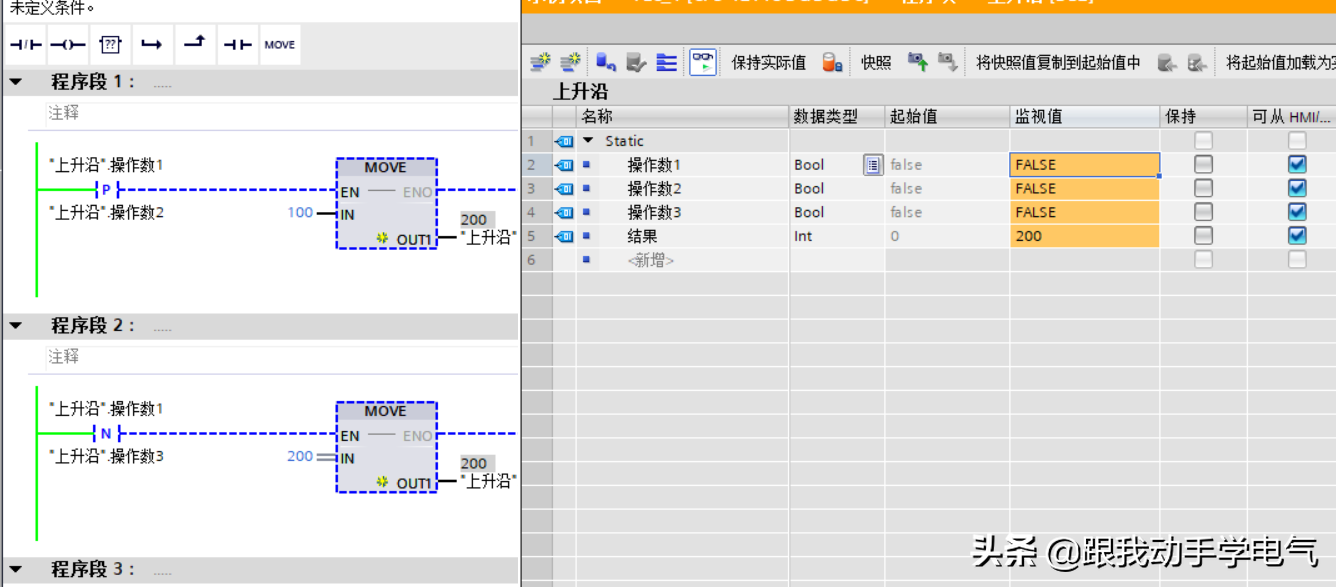The image size is (1336, 587).
Task: Click the expanded mode list icon
Action: point(667,62)
